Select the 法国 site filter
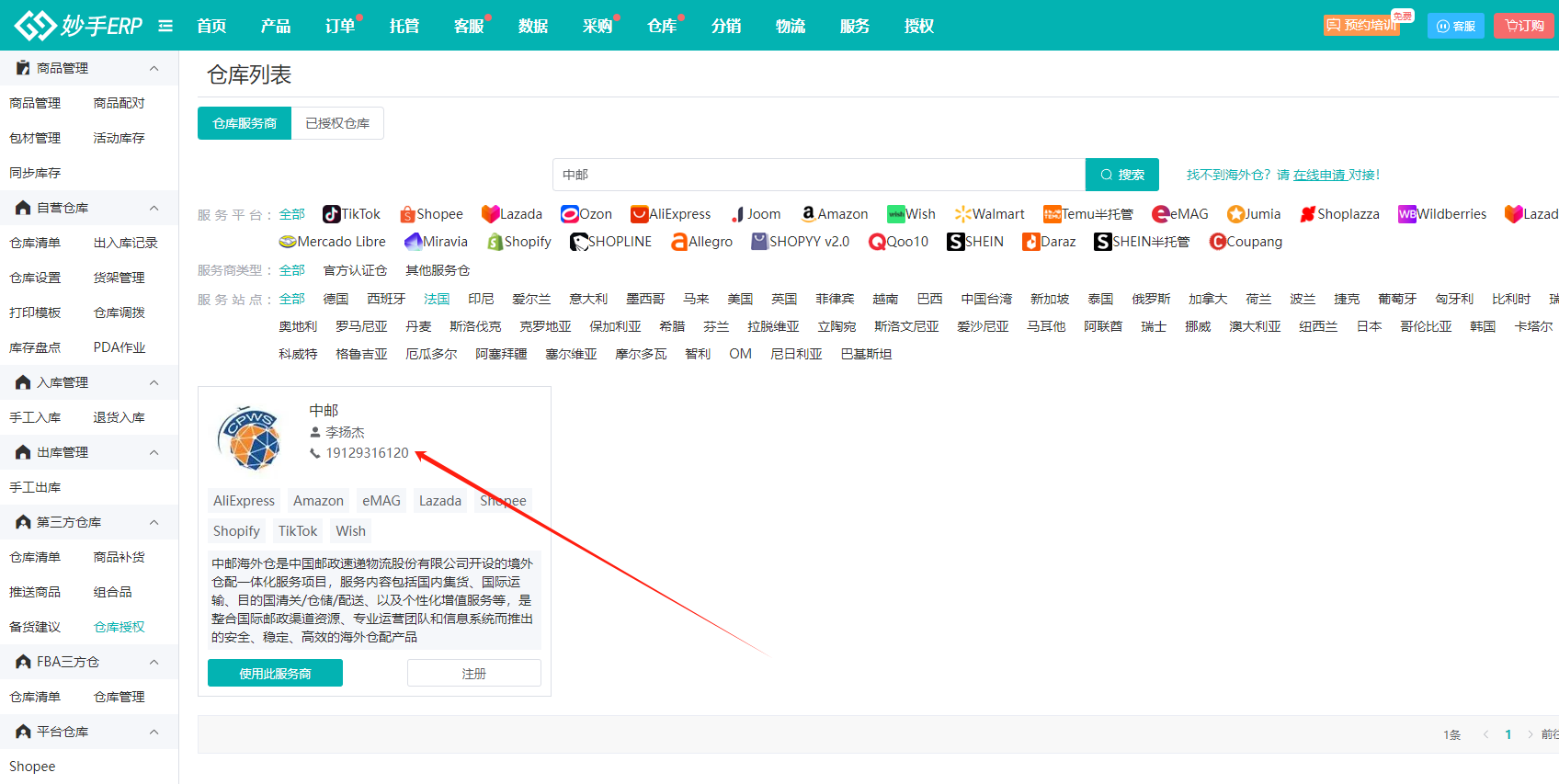 point(437,299)
